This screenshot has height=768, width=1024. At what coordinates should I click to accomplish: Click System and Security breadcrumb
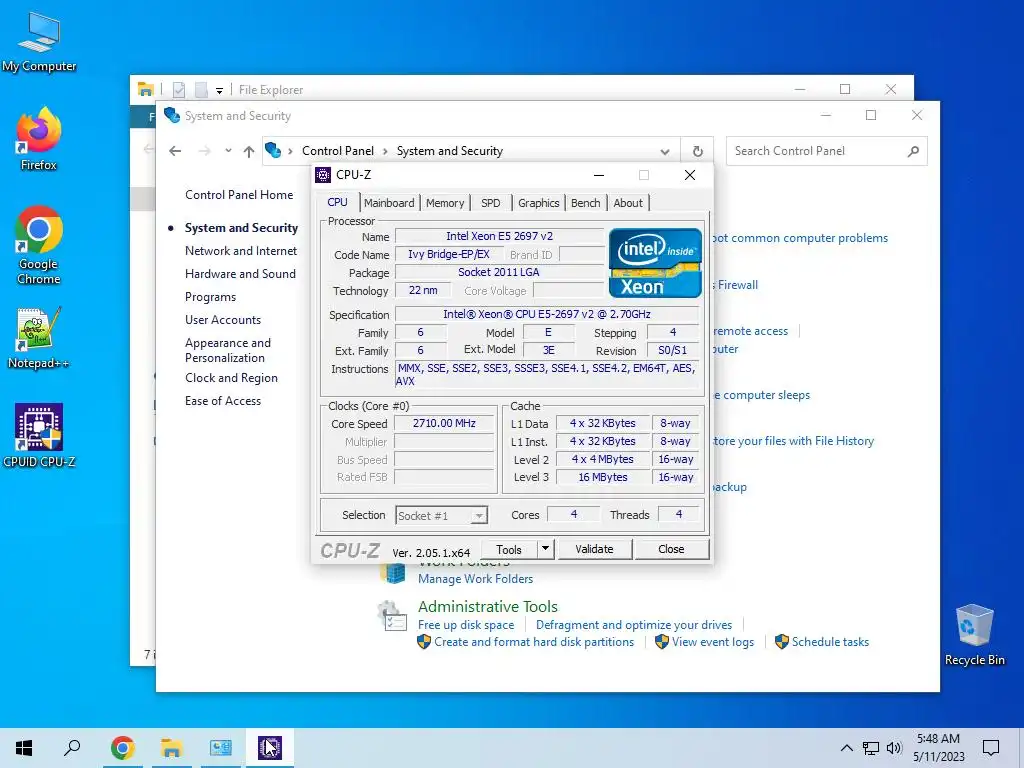click(450, 151)
